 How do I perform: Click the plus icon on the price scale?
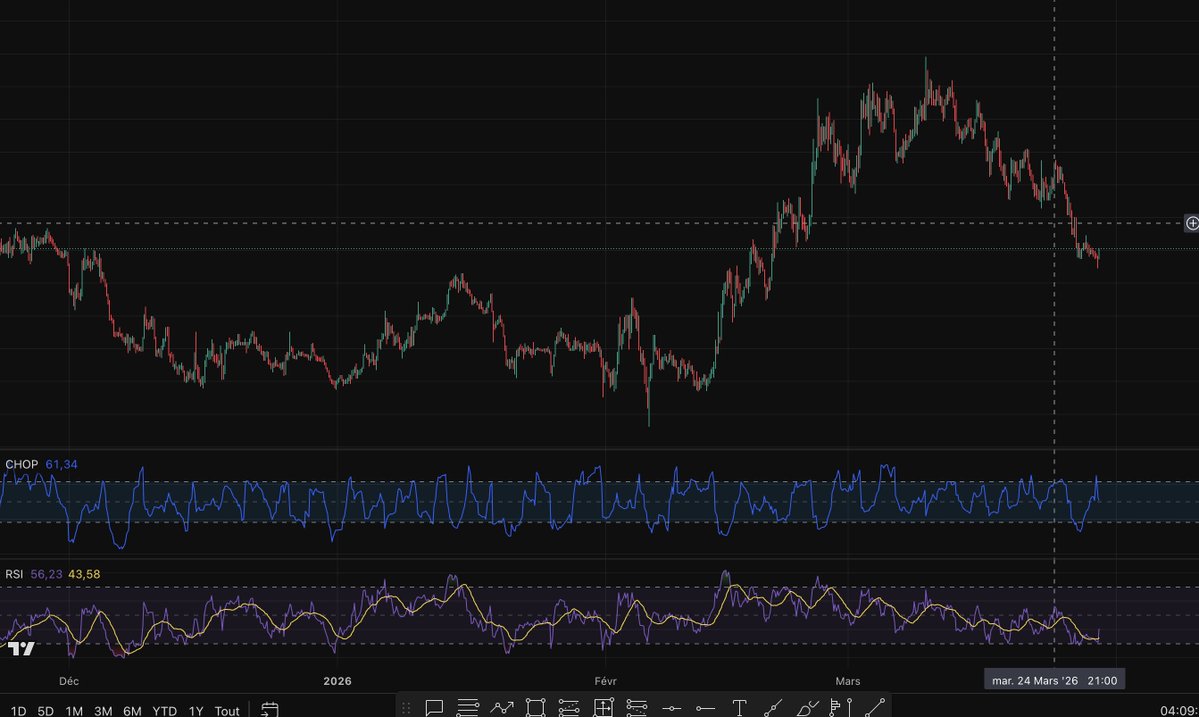(1191, 223)
